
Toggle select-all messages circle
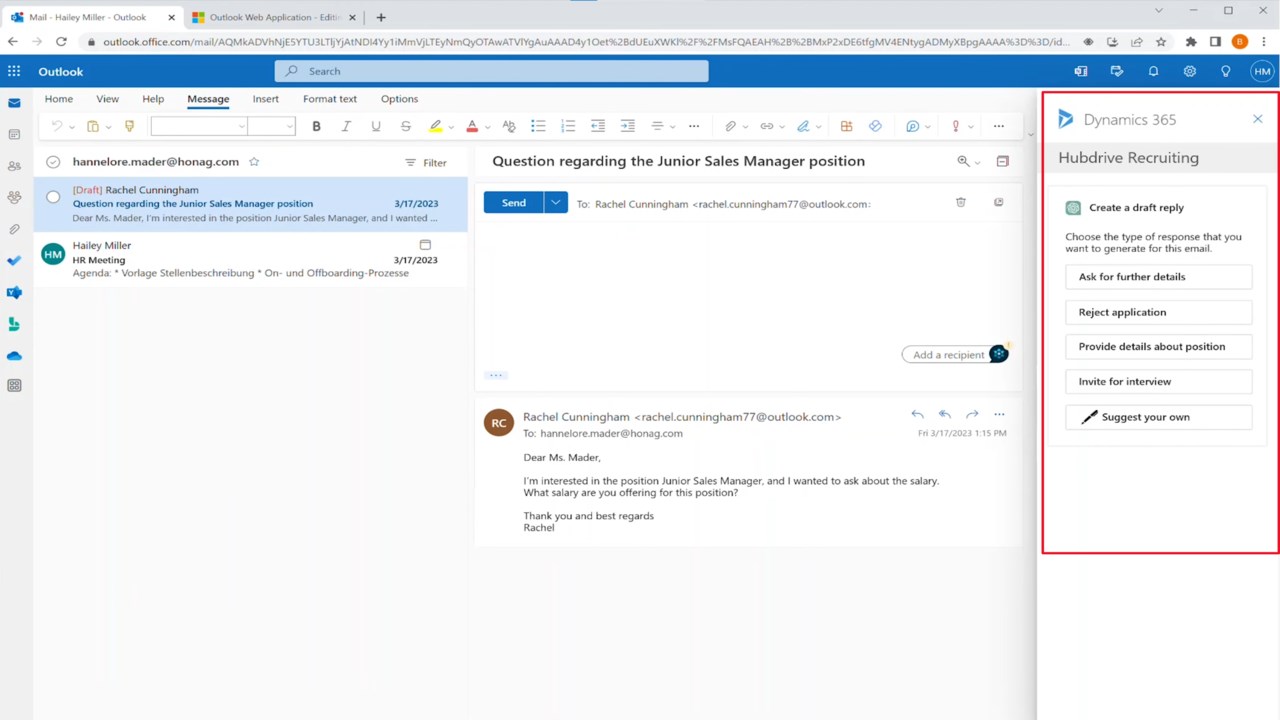coord(53,162)
